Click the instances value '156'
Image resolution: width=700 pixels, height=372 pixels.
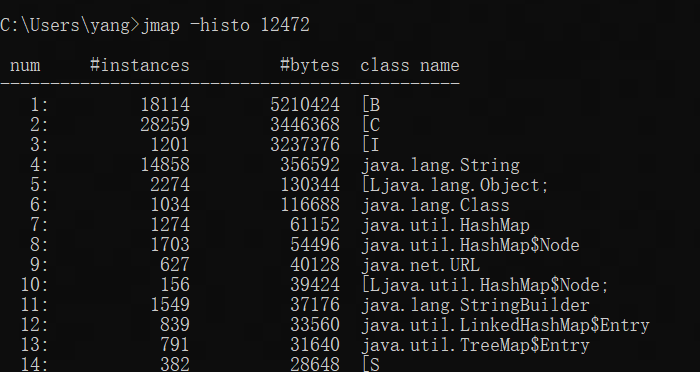[x=175, y=285]
